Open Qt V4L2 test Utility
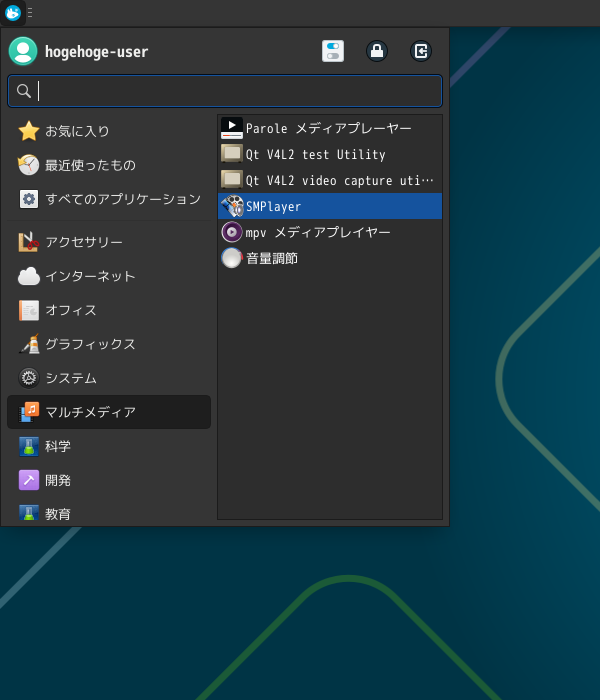Viewport: 600px width, 700px height. [x=315, y=154]
